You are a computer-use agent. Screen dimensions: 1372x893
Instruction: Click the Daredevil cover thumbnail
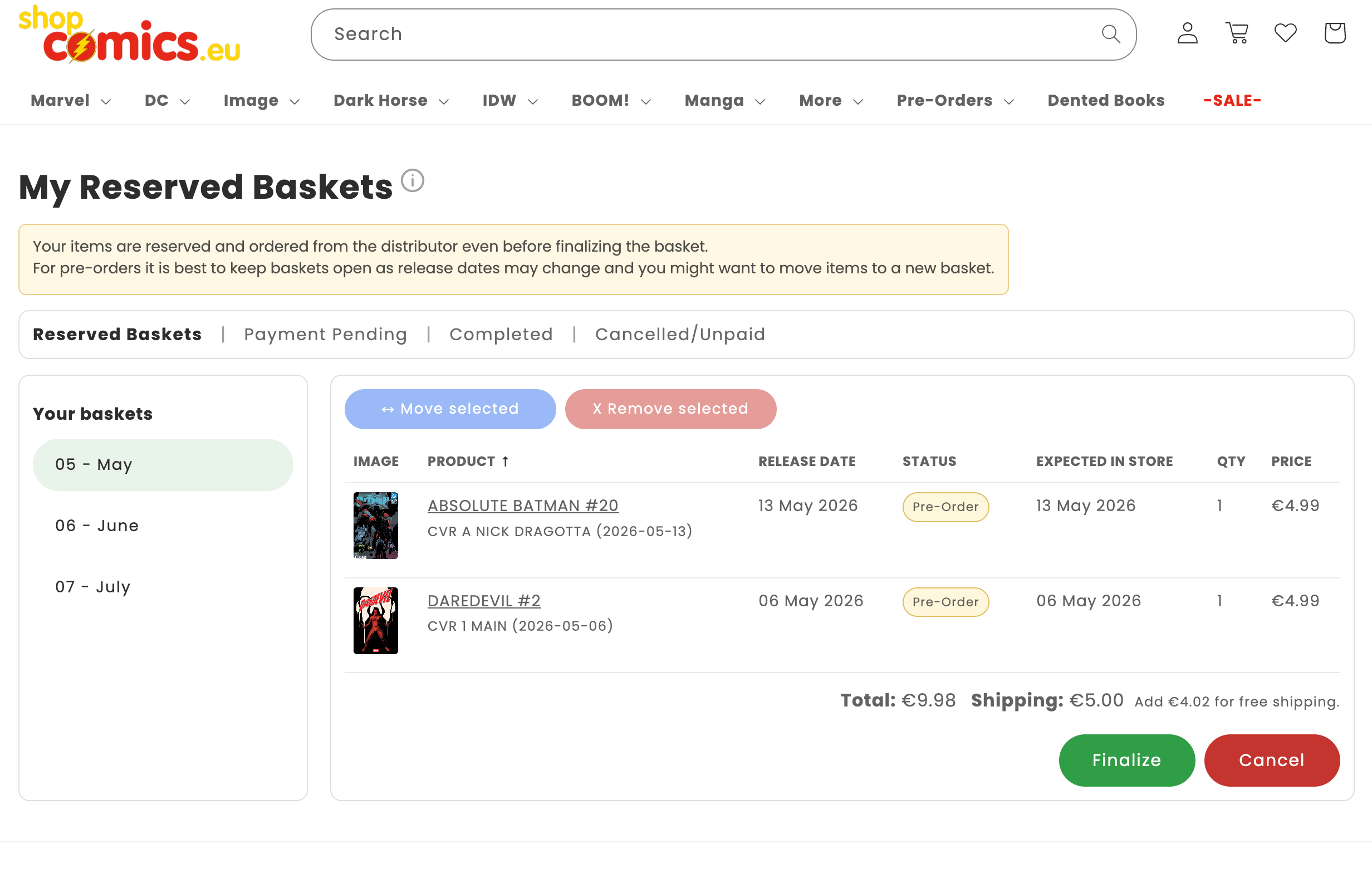pyautogui.click(x=375, y=620)
